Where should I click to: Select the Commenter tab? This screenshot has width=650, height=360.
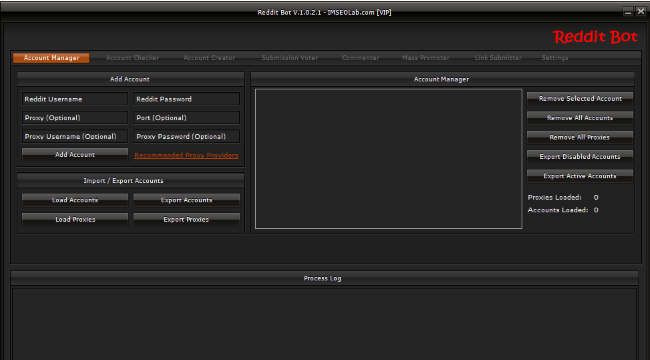[360, 58]
